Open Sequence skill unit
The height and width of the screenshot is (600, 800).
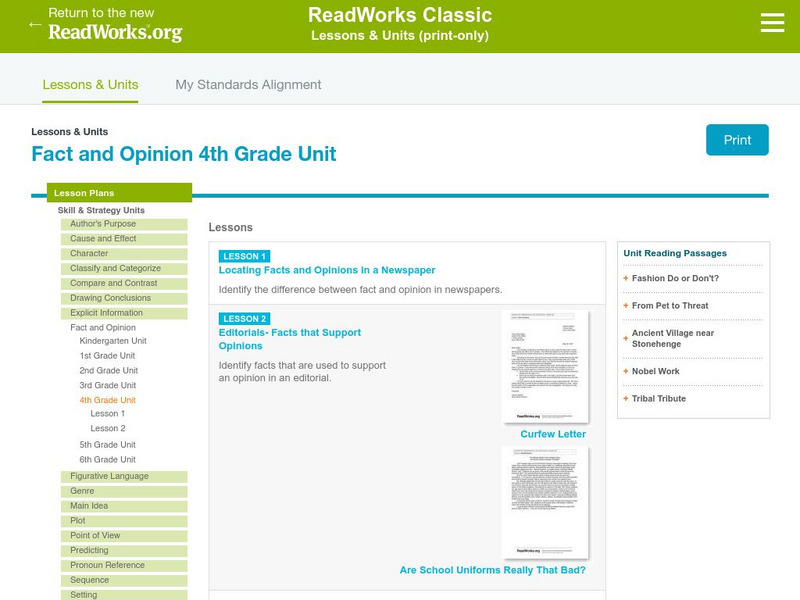(124, 580)
